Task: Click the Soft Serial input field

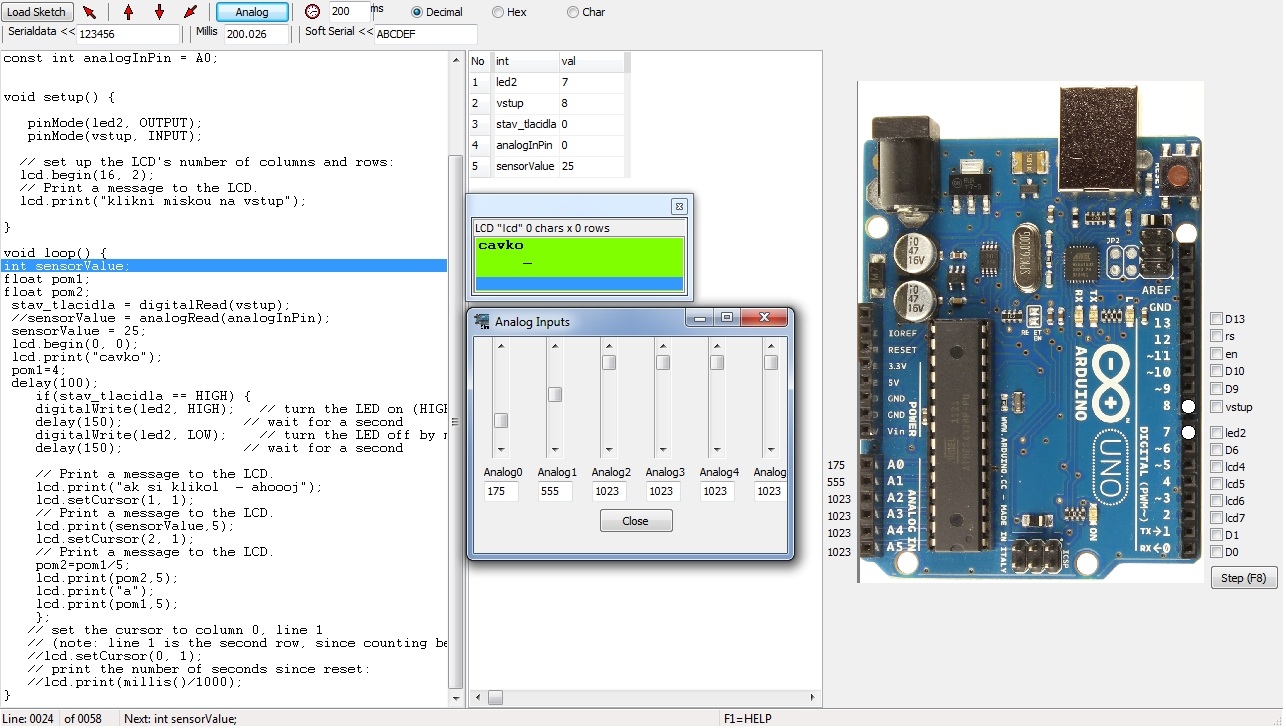Action: click(425, 34)
